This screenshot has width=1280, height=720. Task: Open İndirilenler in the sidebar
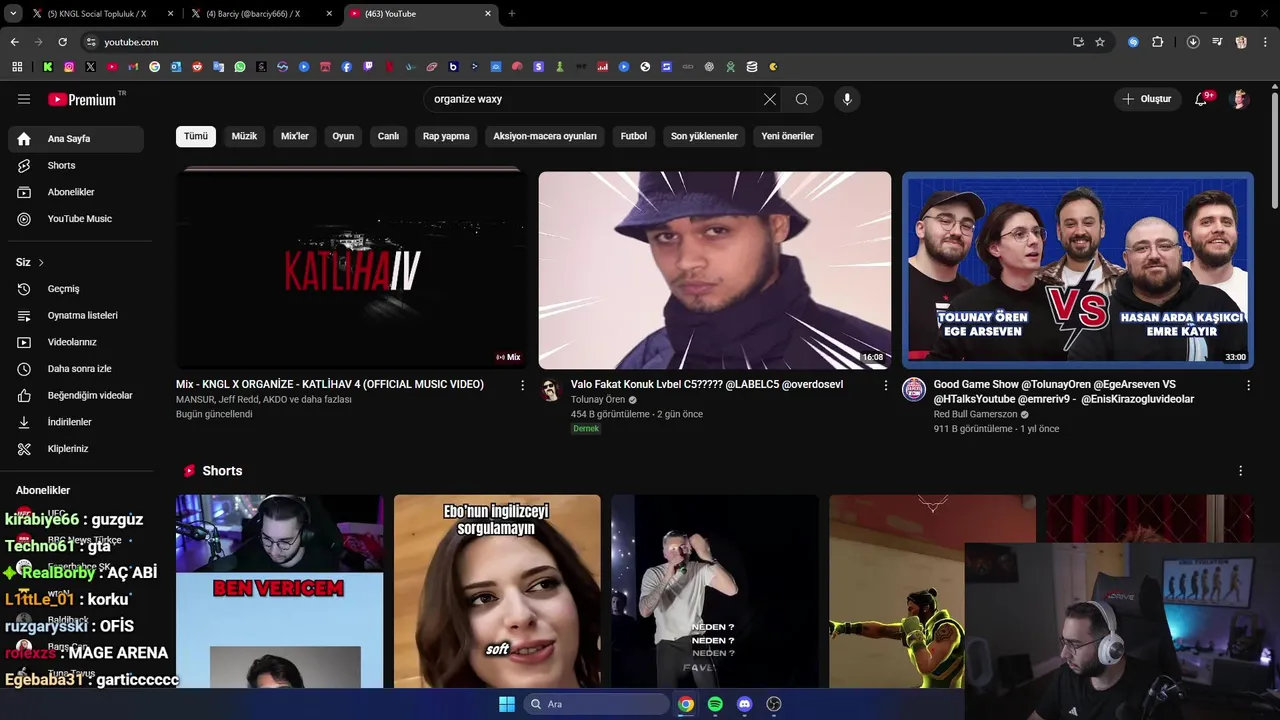coord(76,422)
